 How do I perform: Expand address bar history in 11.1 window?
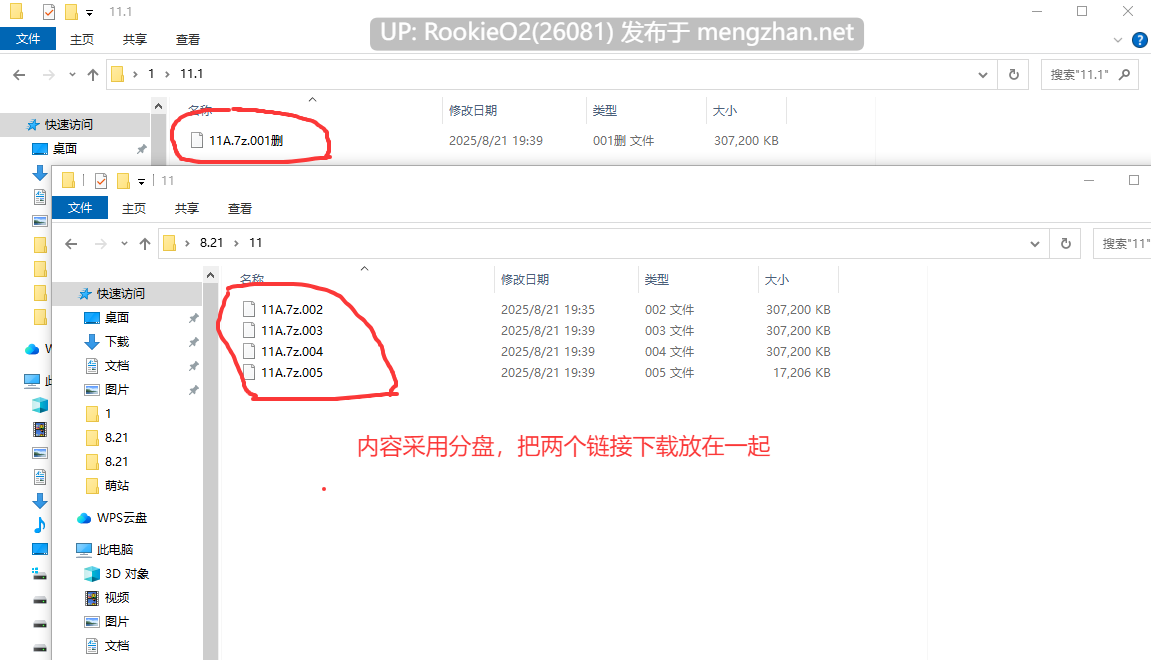tap(983, 75)
